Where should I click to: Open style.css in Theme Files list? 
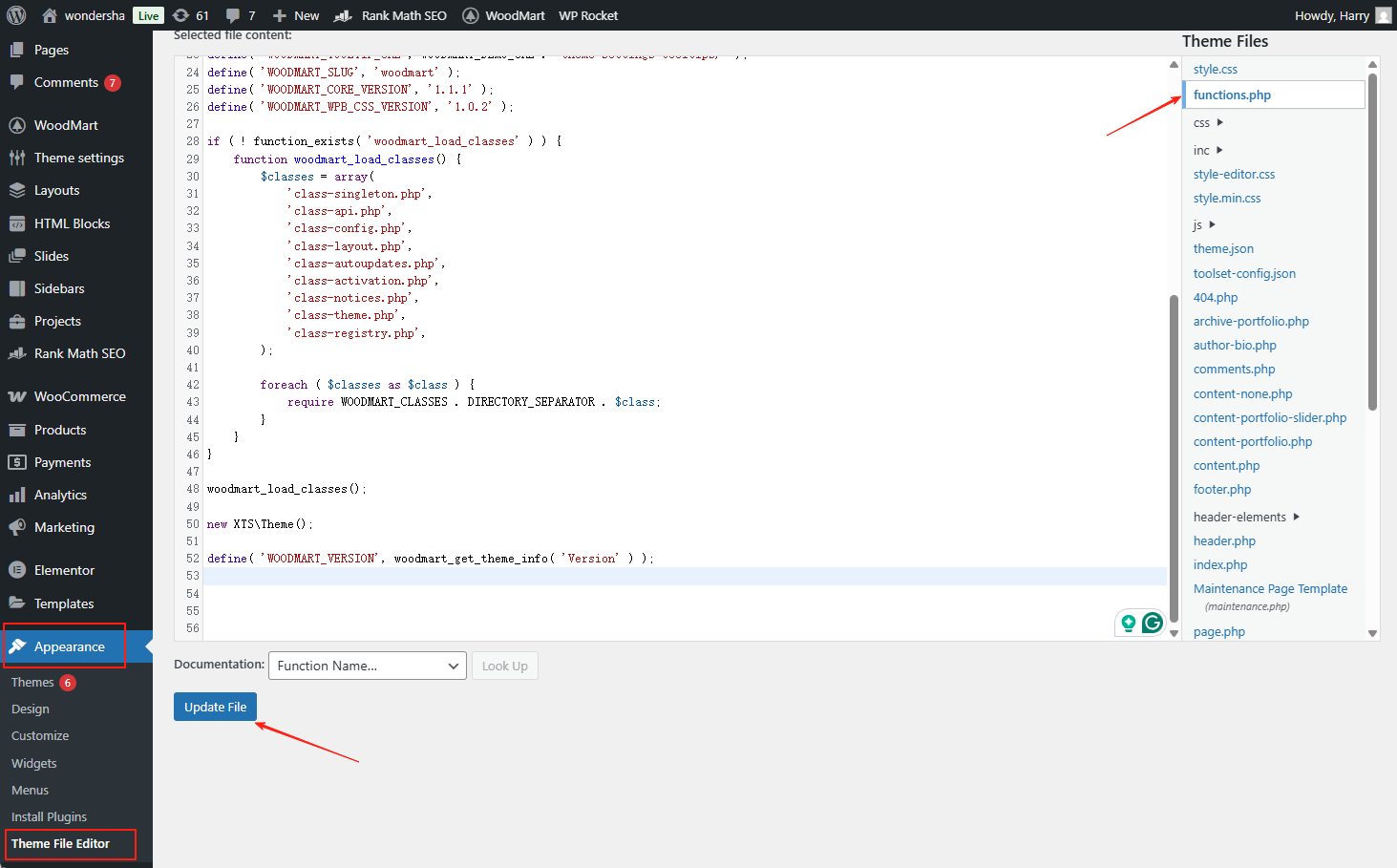coord(1215,69)
